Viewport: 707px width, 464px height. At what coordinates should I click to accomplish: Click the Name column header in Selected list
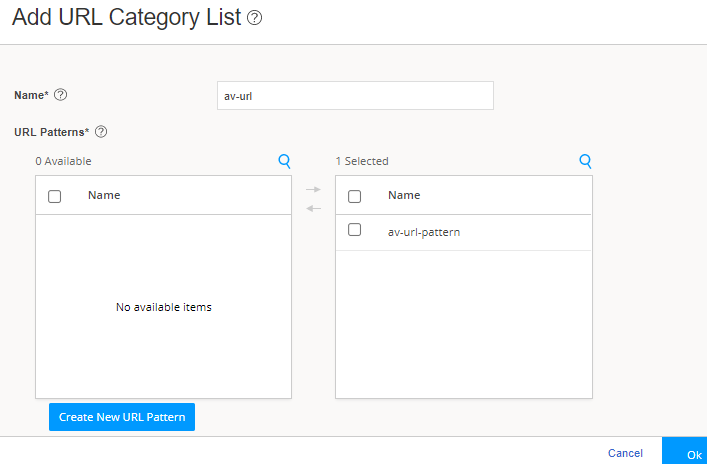point(404,195)
